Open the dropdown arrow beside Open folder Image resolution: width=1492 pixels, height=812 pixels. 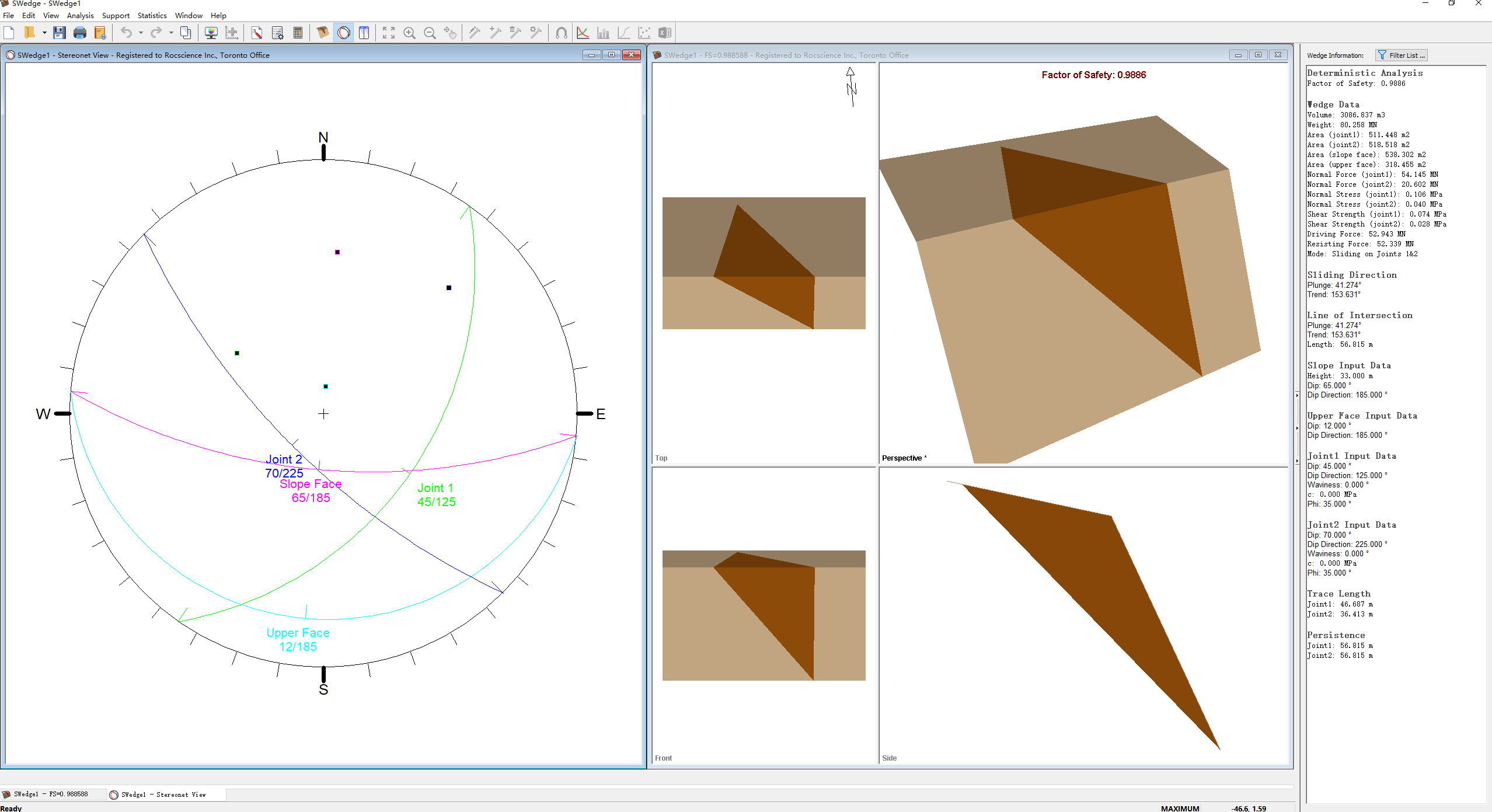pyautogui.click(x=44, y=33)
